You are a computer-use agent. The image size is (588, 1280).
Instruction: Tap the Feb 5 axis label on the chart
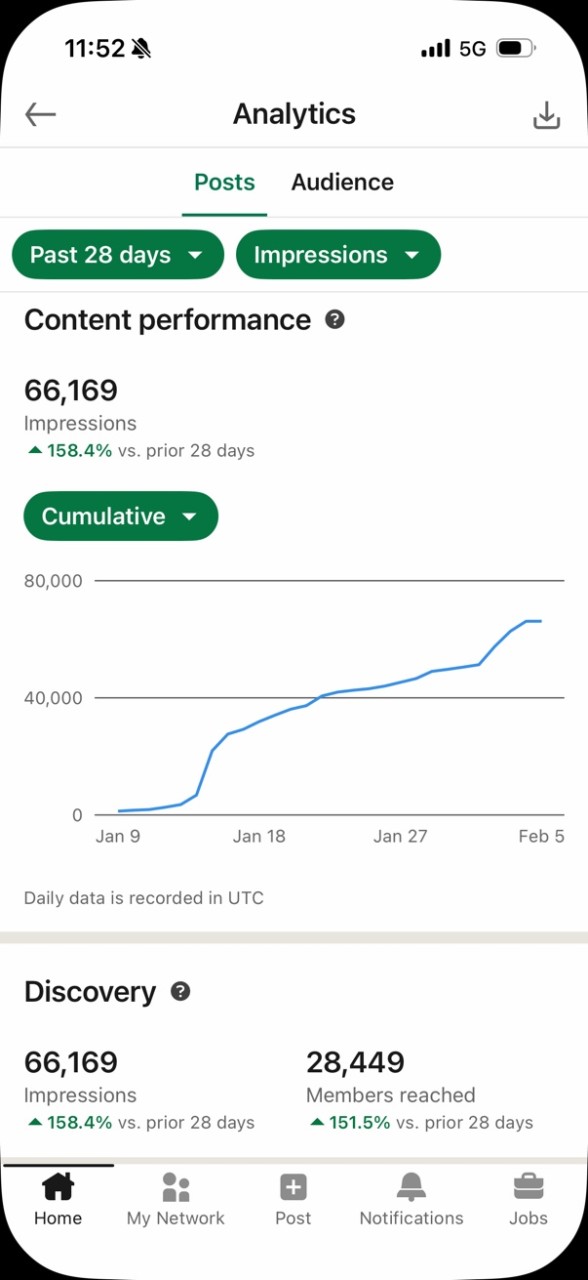click(x=541, y=836)
